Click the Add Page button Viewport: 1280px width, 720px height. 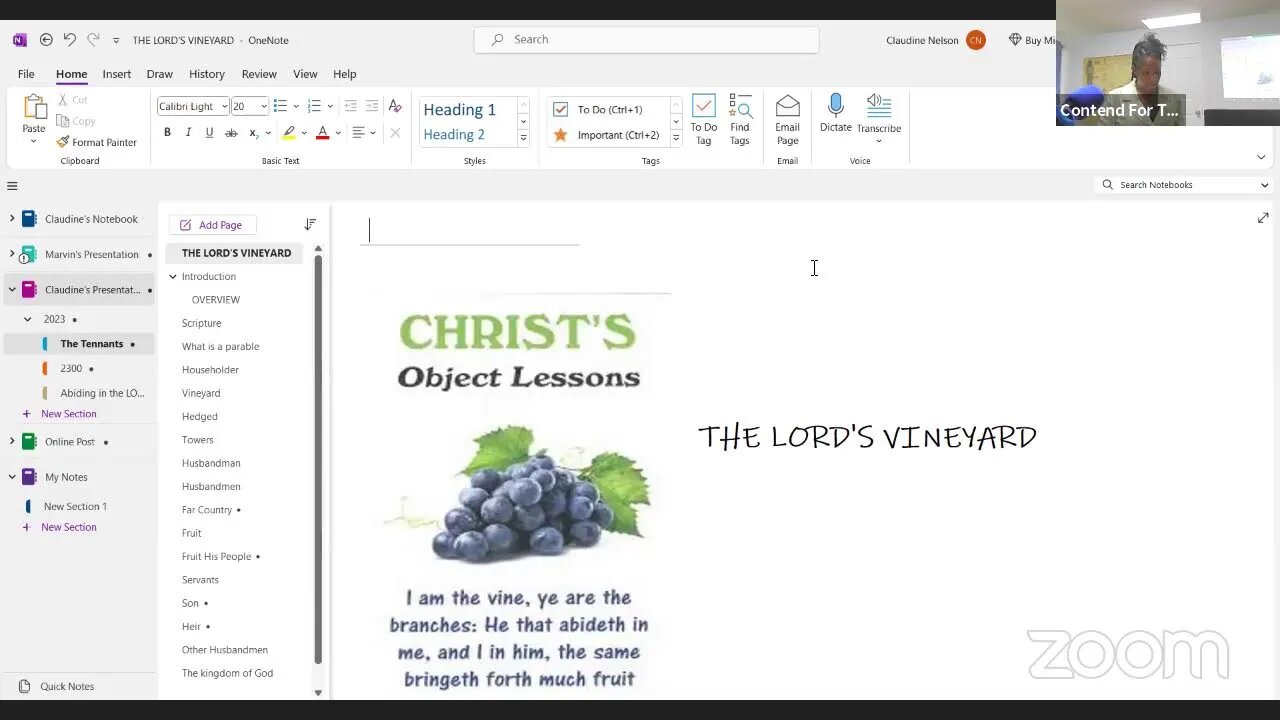pos(211,225)
